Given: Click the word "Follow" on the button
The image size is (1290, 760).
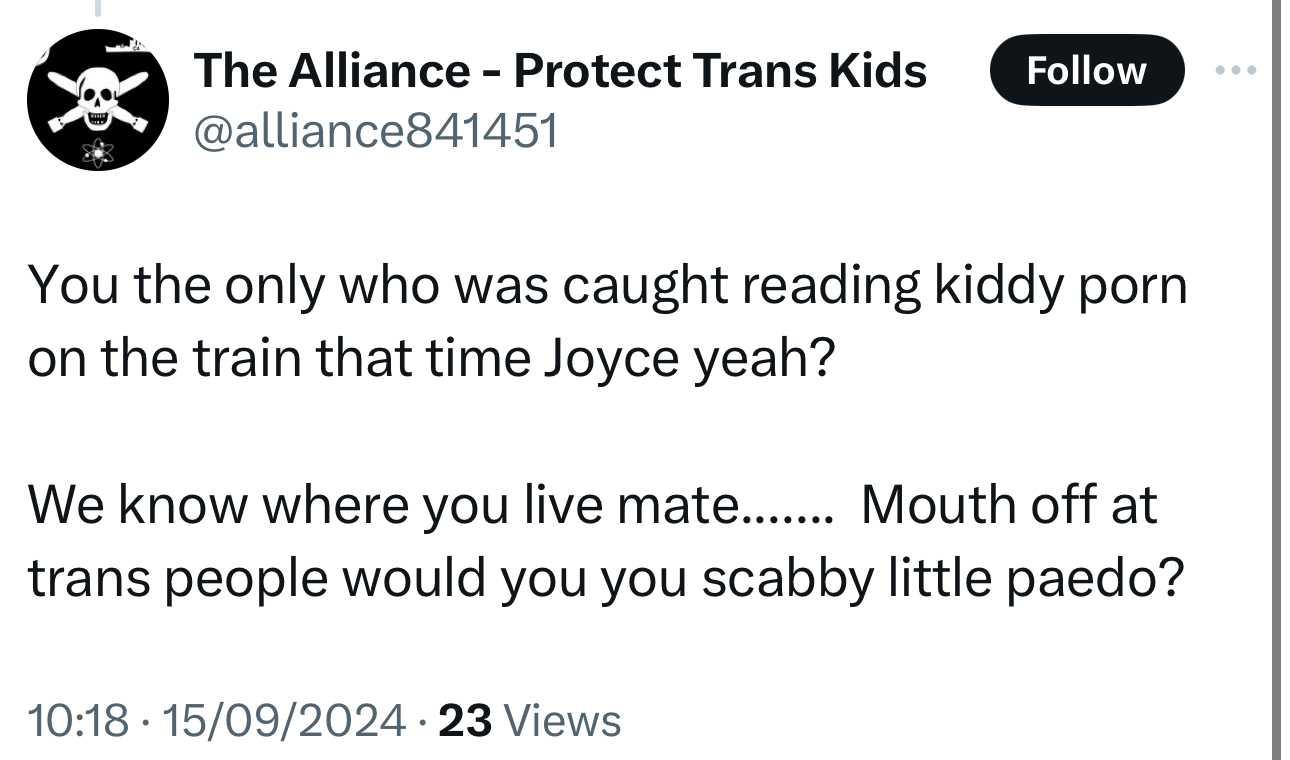Looking at the screenshot, I should point(1086,71).
